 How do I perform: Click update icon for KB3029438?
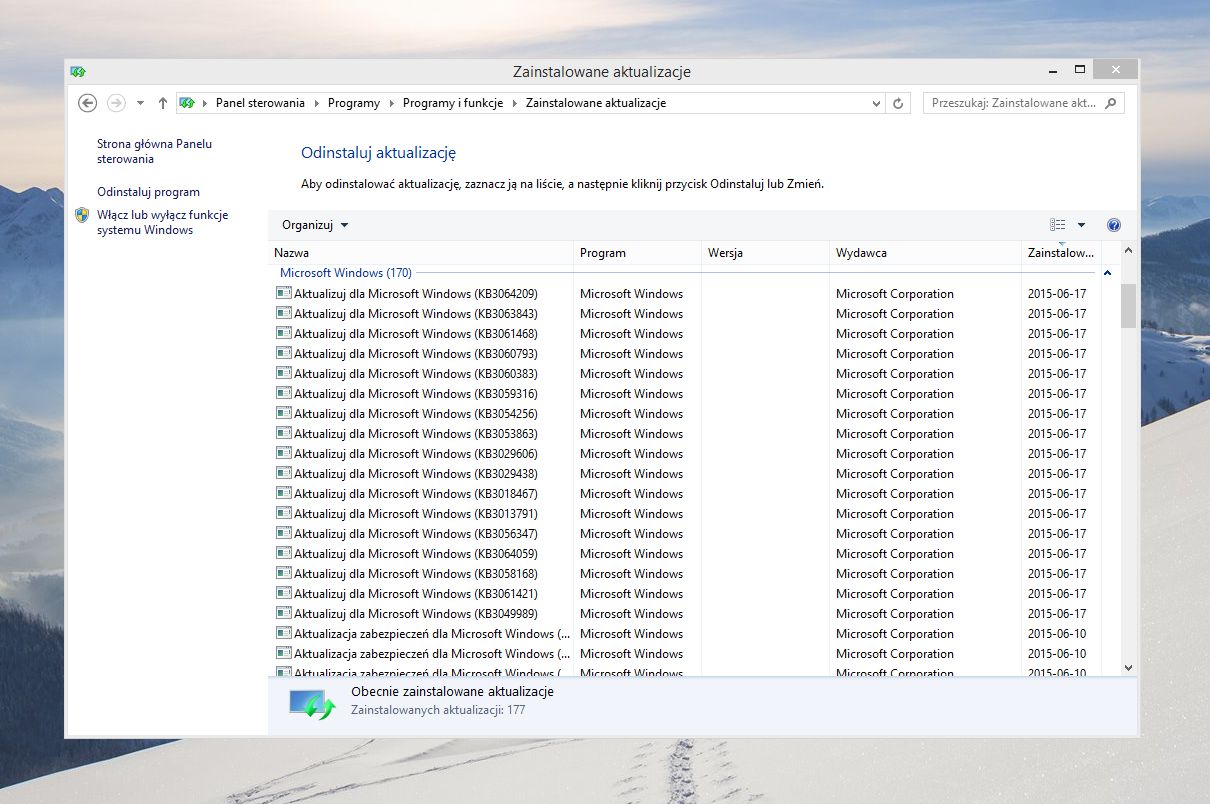[284, 473]
